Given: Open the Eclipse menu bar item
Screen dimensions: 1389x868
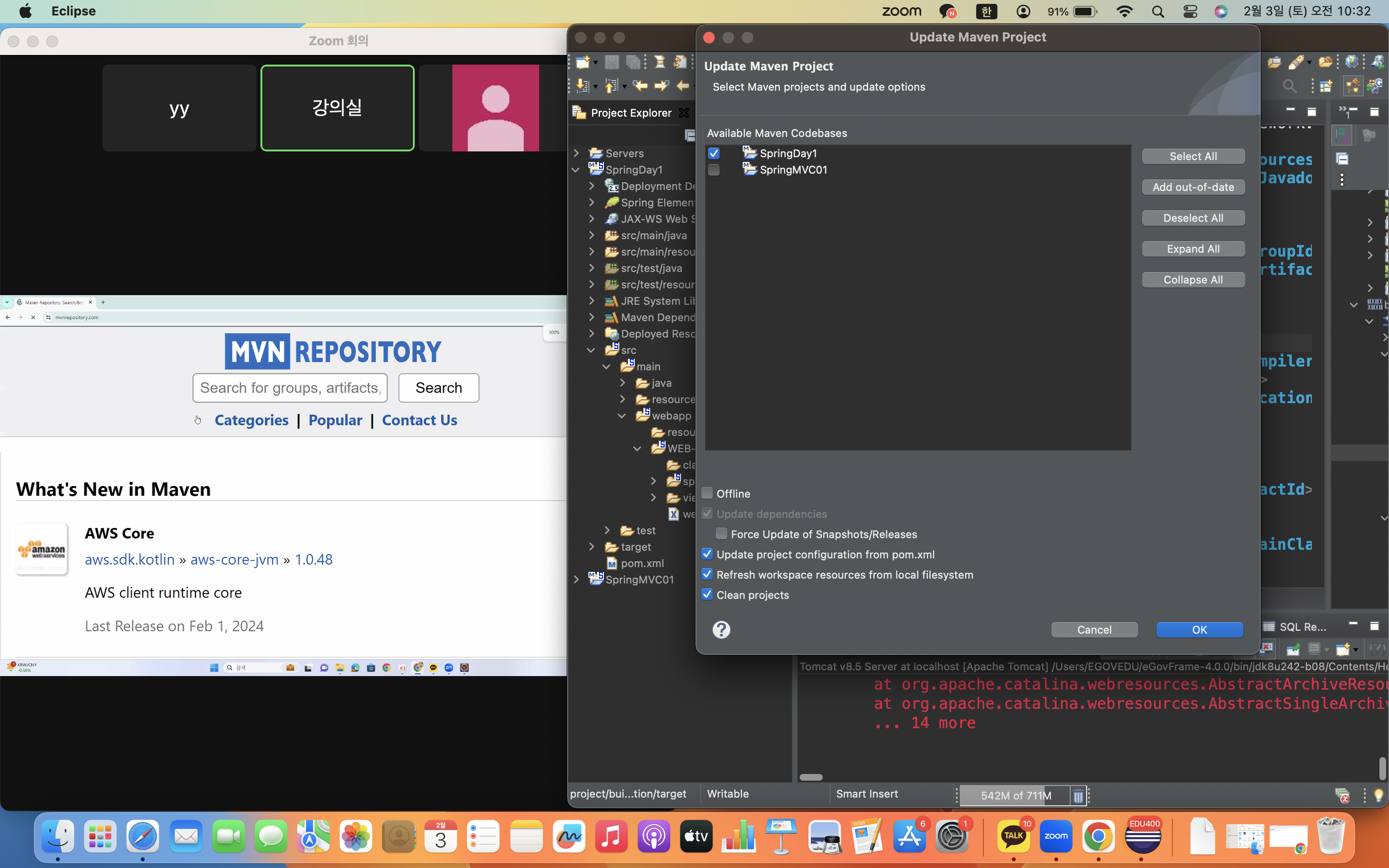Looking at the screenshot, I should coord(73,12).
